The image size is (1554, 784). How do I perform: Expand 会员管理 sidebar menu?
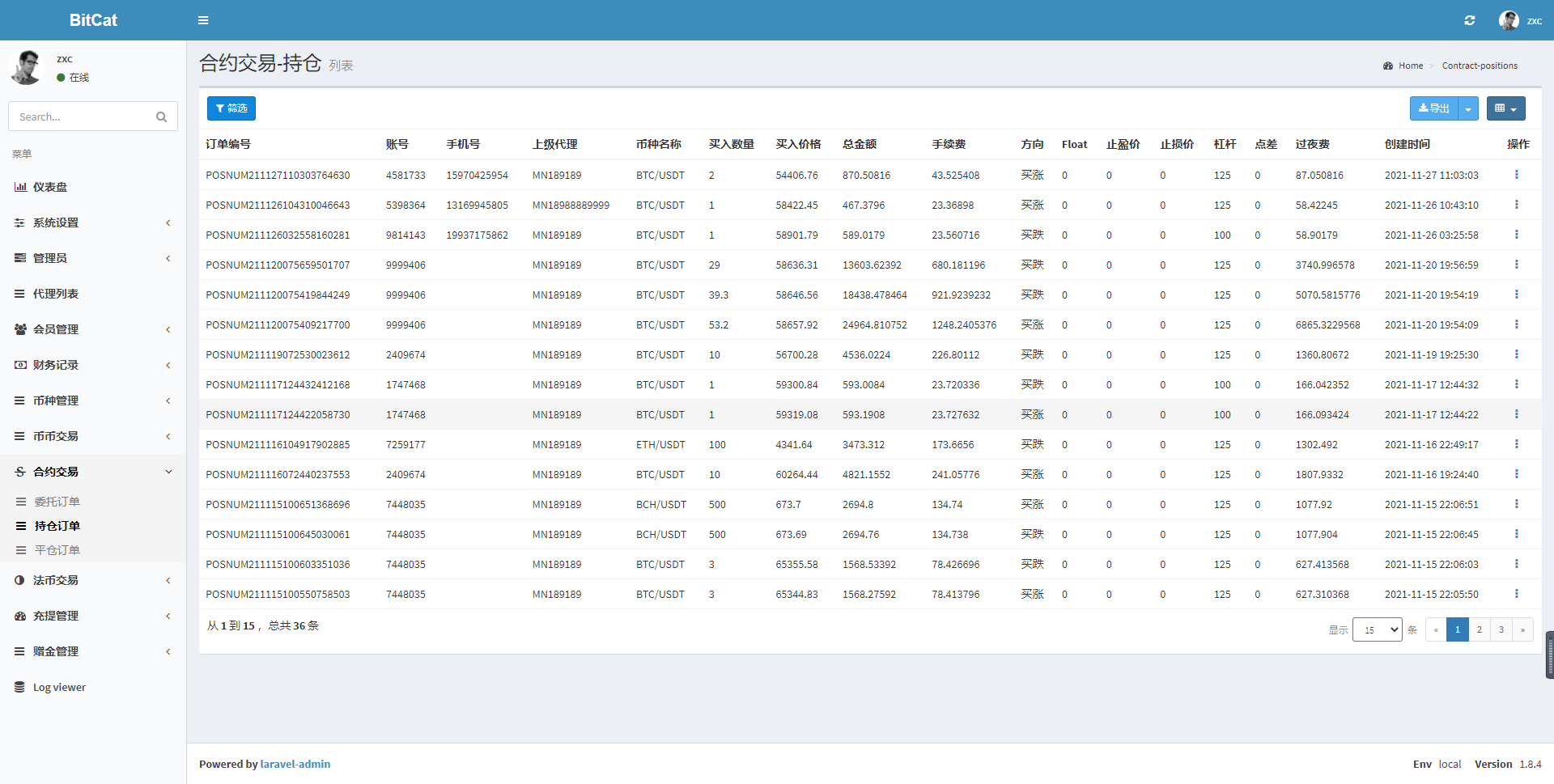(93, 329)
